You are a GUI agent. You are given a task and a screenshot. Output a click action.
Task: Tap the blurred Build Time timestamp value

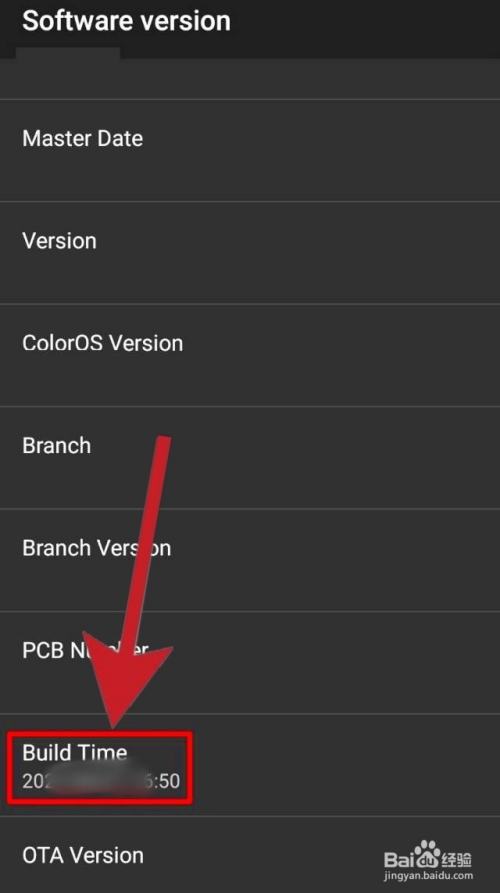[x=101, y=781]
